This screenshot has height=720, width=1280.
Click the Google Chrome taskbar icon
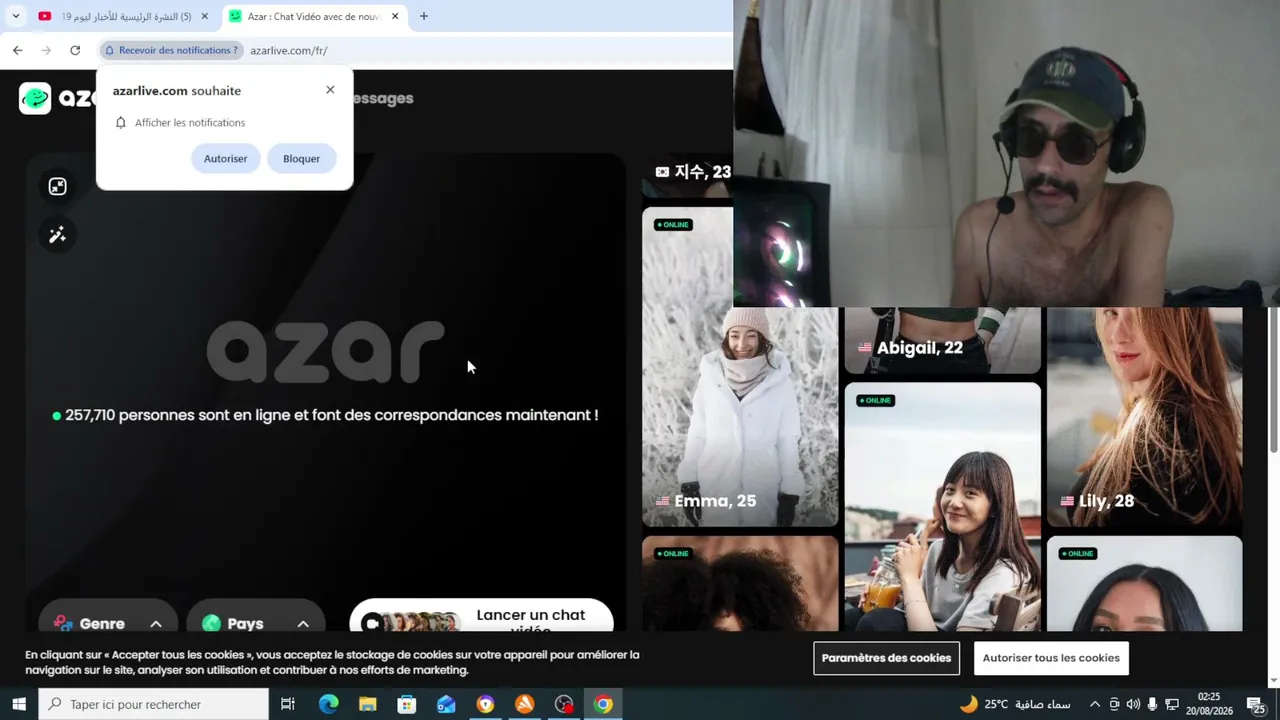pos(603,704)
